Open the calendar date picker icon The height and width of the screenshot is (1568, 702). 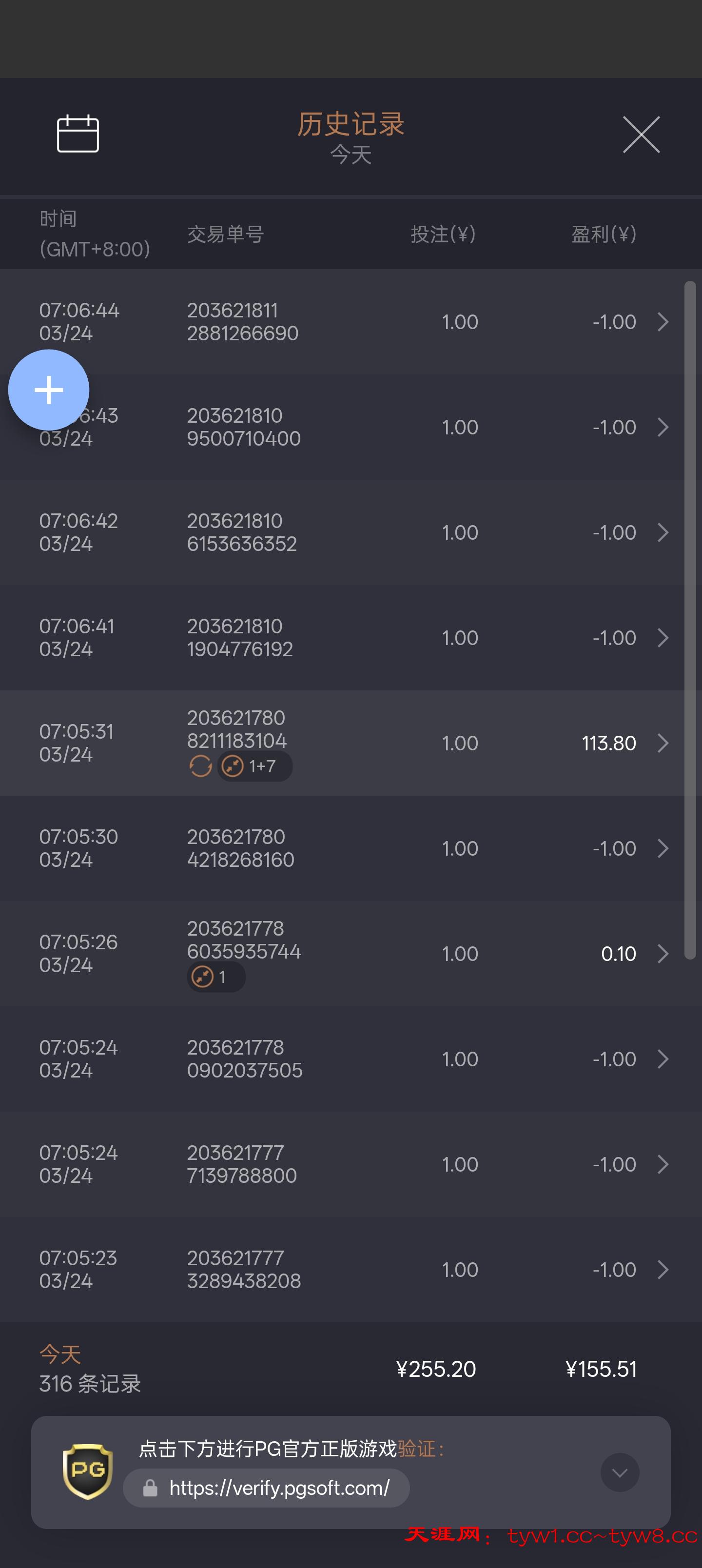tap(78, 133)
